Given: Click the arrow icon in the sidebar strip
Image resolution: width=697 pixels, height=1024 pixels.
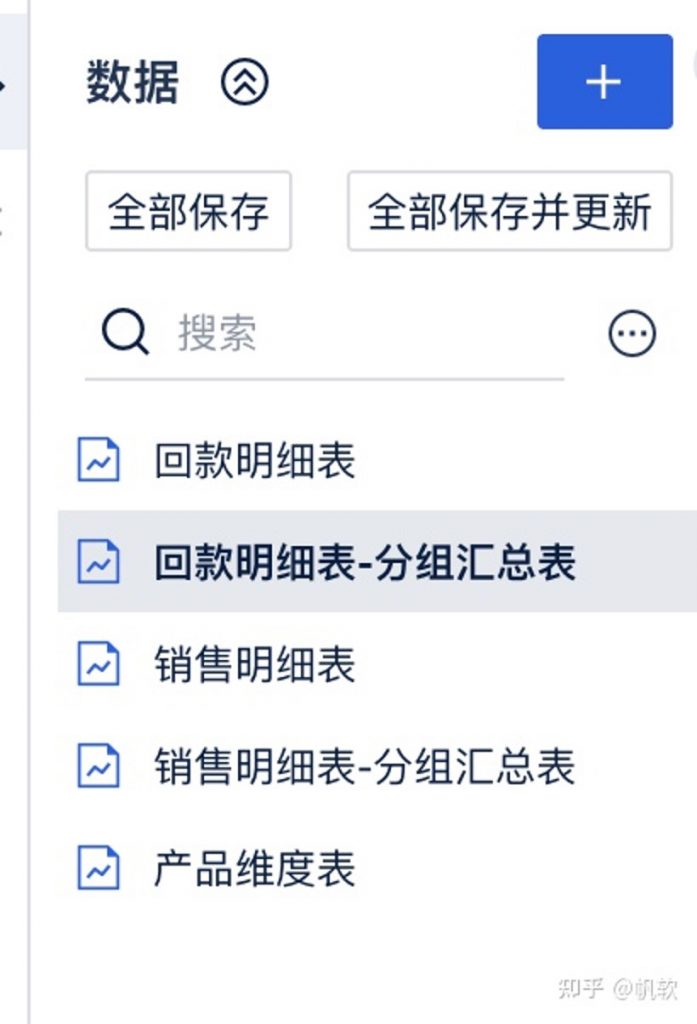Looking at the screenshot, I should pos(3,85).
